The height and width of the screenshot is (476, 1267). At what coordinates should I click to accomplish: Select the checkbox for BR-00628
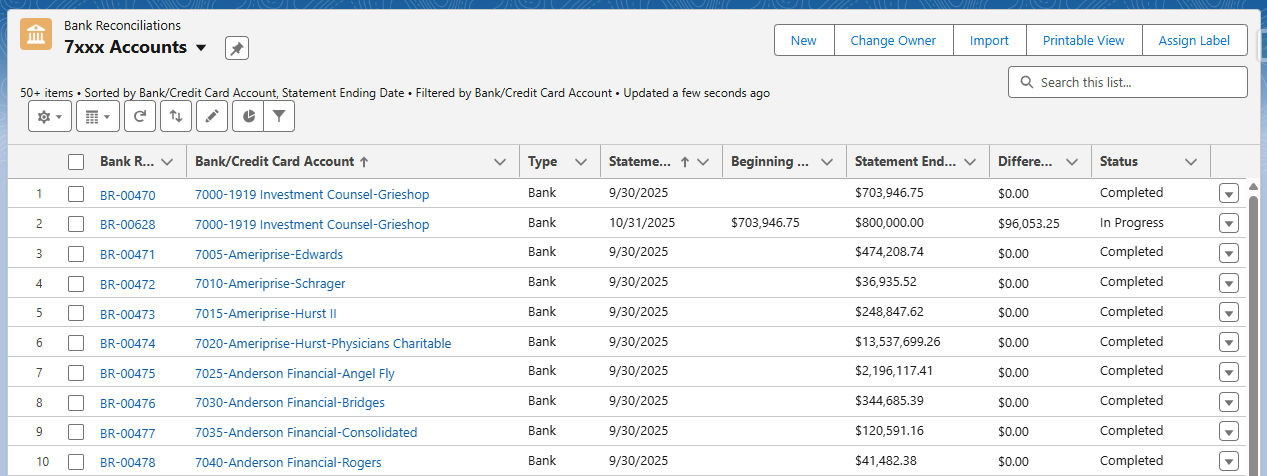click(x=76, y=224)
